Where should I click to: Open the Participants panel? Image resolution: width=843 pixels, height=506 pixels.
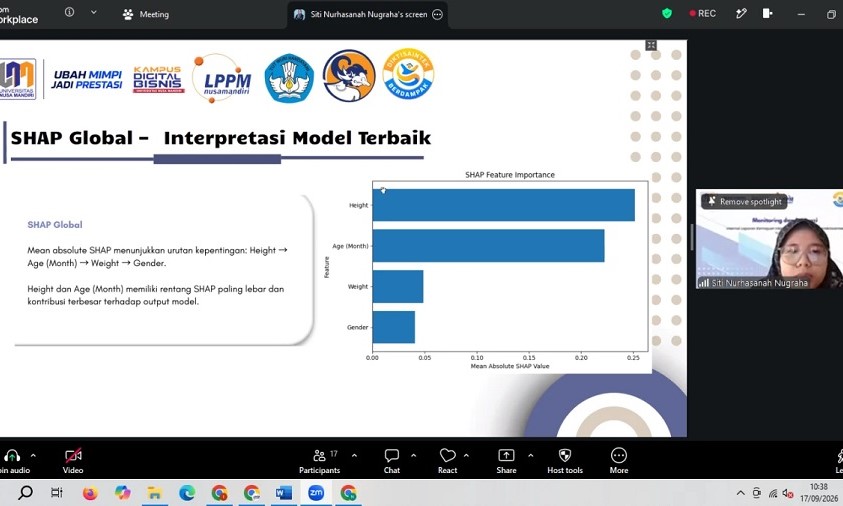point(319,461)
